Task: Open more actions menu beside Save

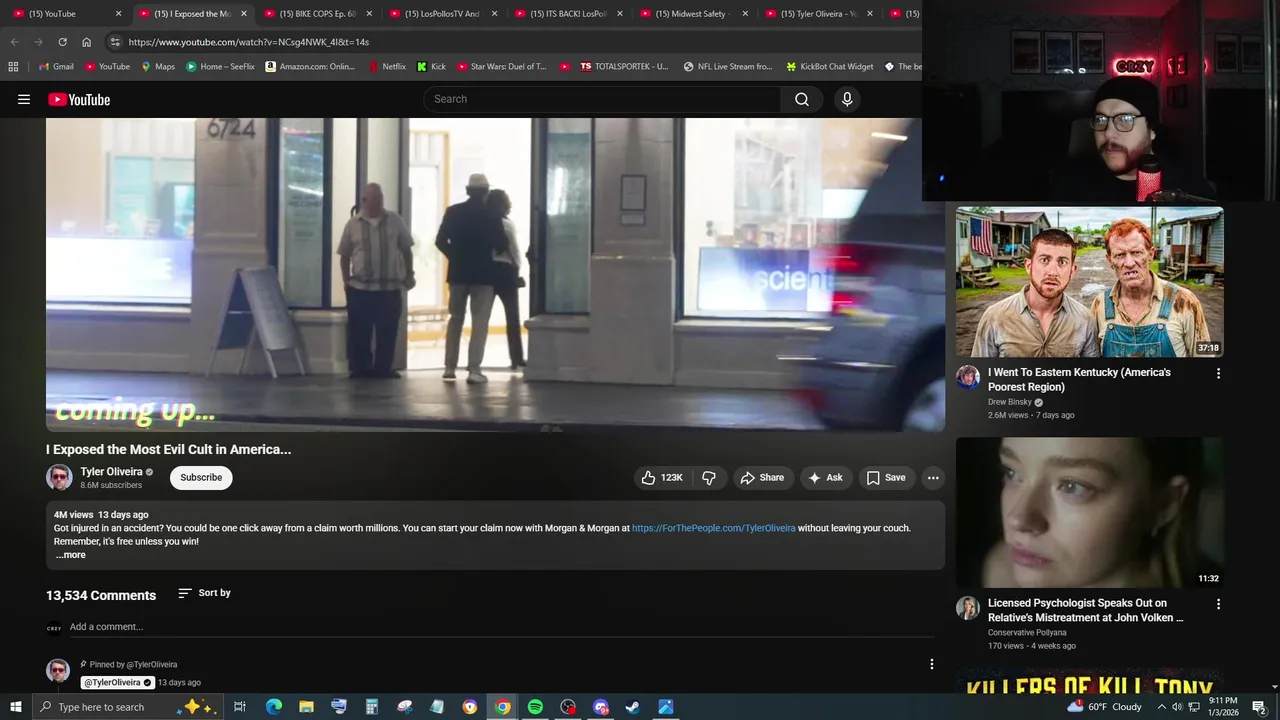Action: [933, 478]
